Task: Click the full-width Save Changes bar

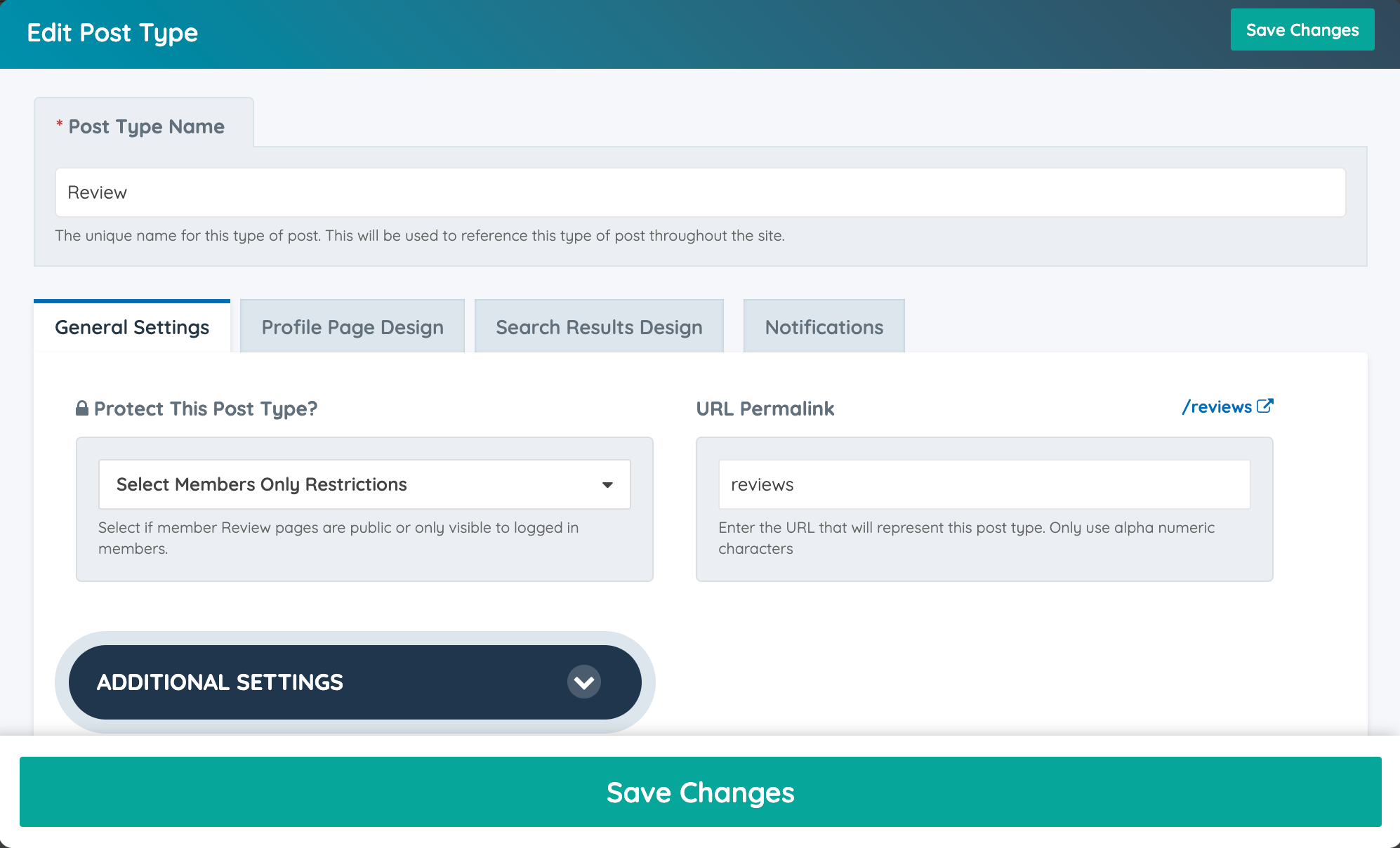Action: (x=700, y=792)
